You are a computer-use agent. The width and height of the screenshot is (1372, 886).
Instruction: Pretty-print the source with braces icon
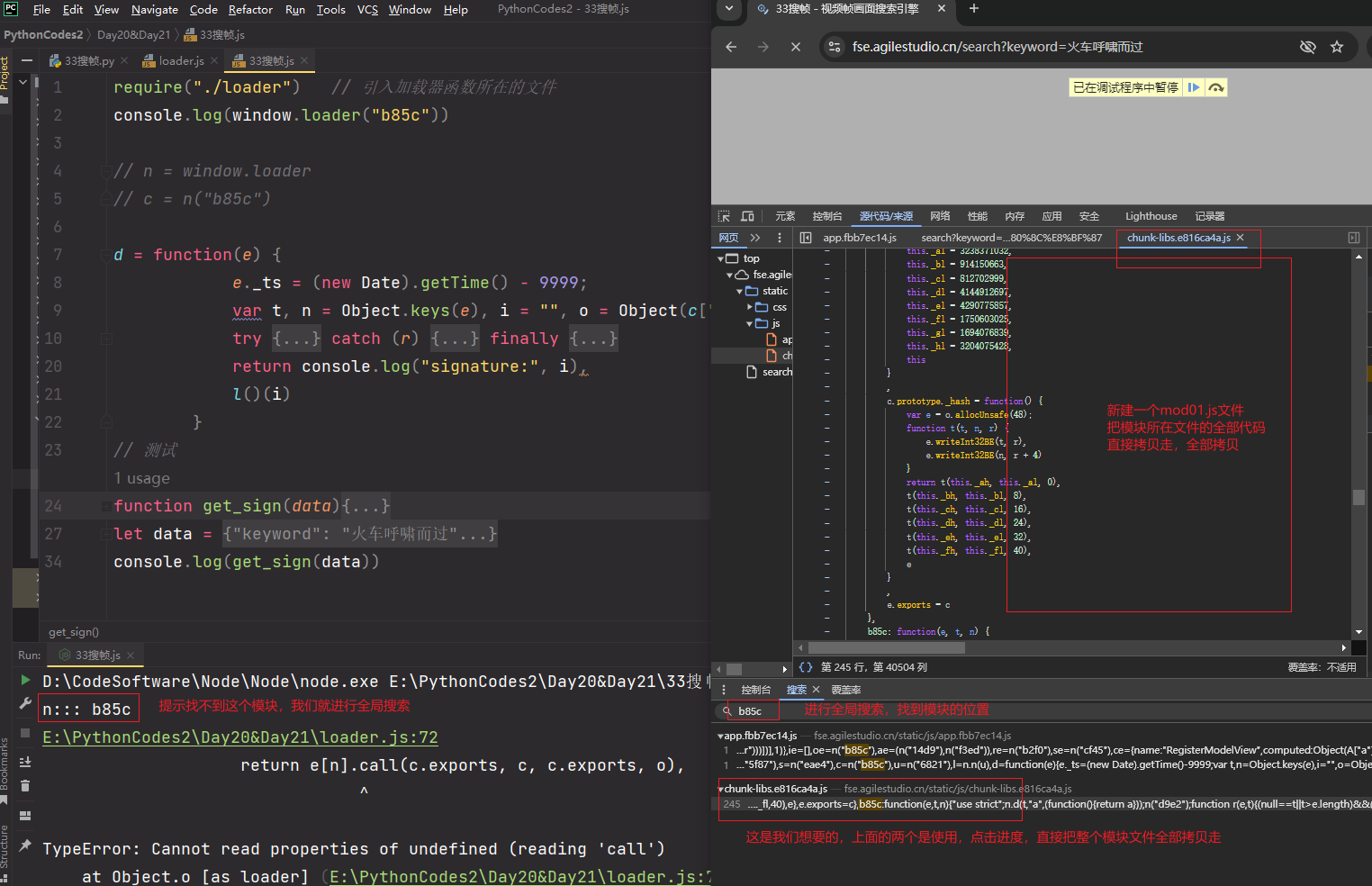pos(806,667)
